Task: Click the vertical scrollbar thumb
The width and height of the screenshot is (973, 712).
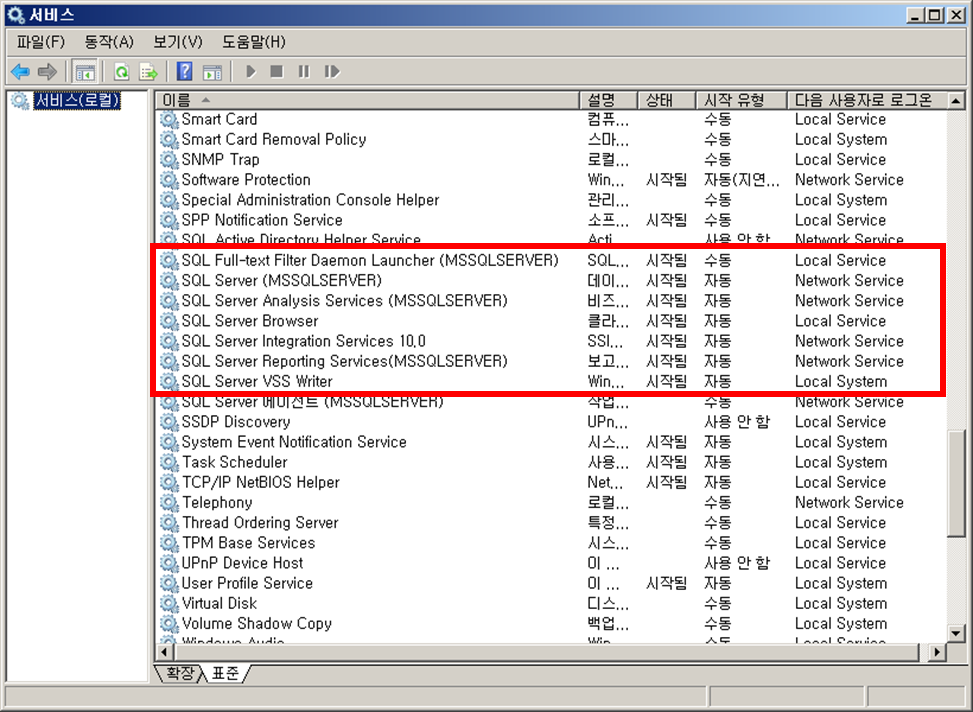Action: (x=956, y=482)
